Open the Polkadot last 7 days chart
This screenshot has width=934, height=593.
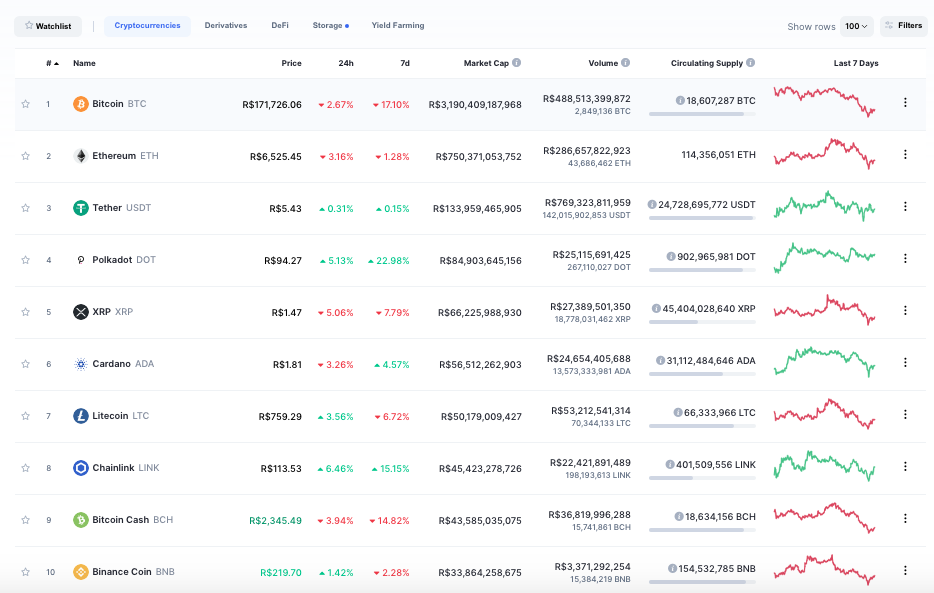click(x=824, y=257)
